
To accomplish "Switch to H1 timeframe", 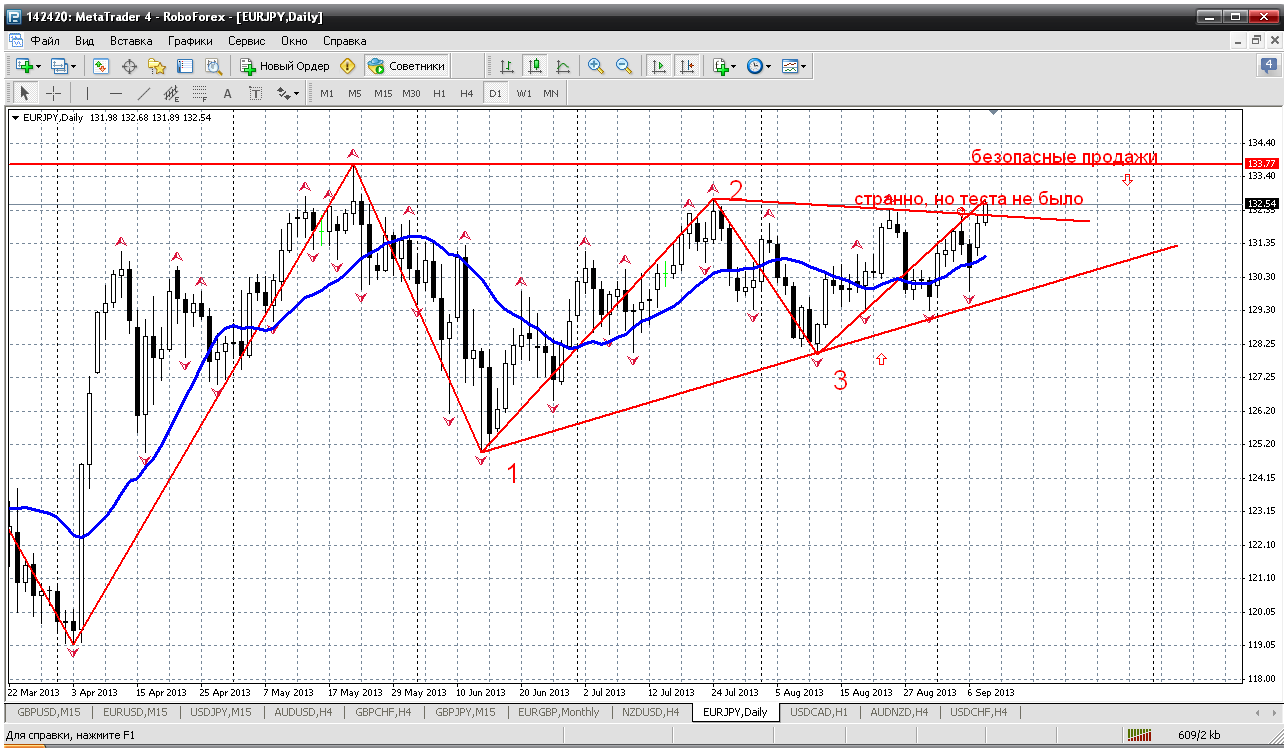I will point(440,93).
